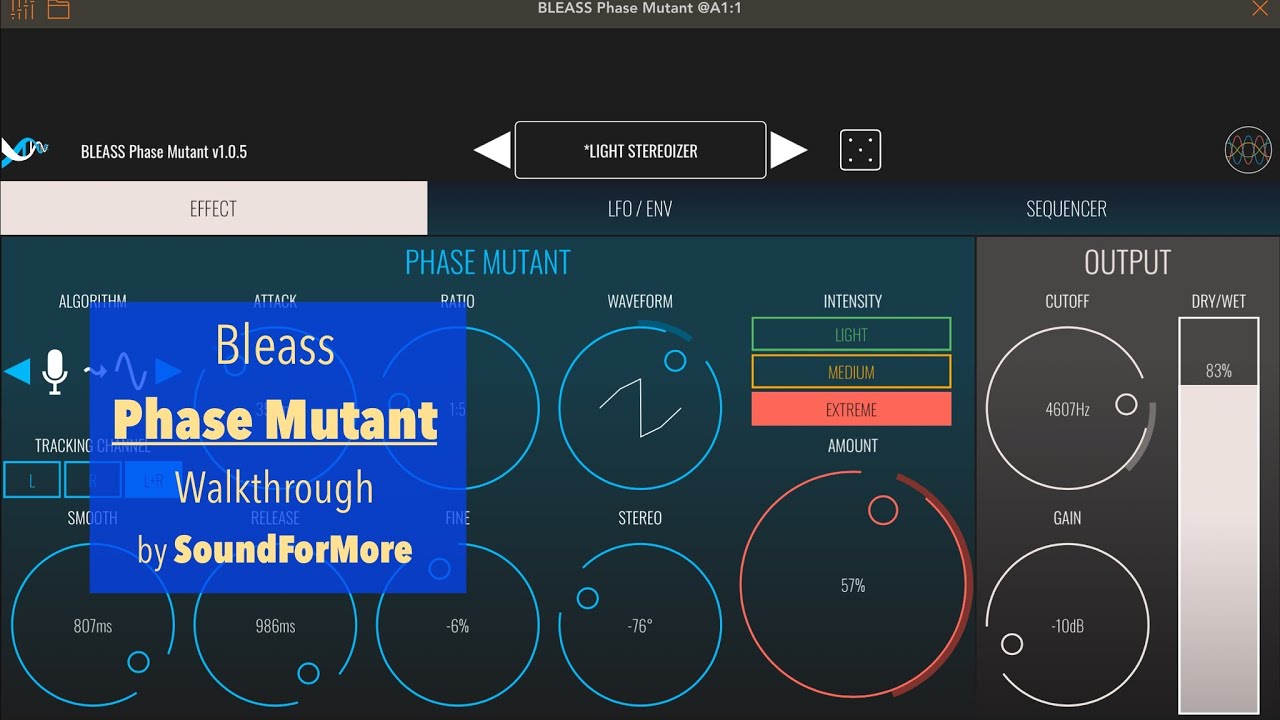Select LIGHT intensity
This screenshot has height=720, width=1280.
(851, 334)
